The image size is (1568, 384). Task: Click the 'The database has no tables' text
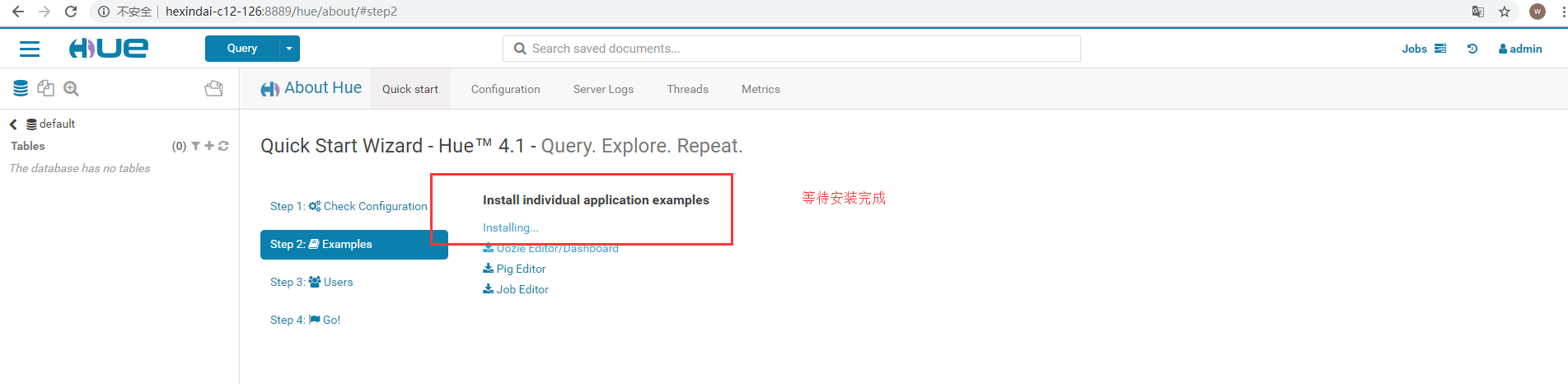[80, 168]
